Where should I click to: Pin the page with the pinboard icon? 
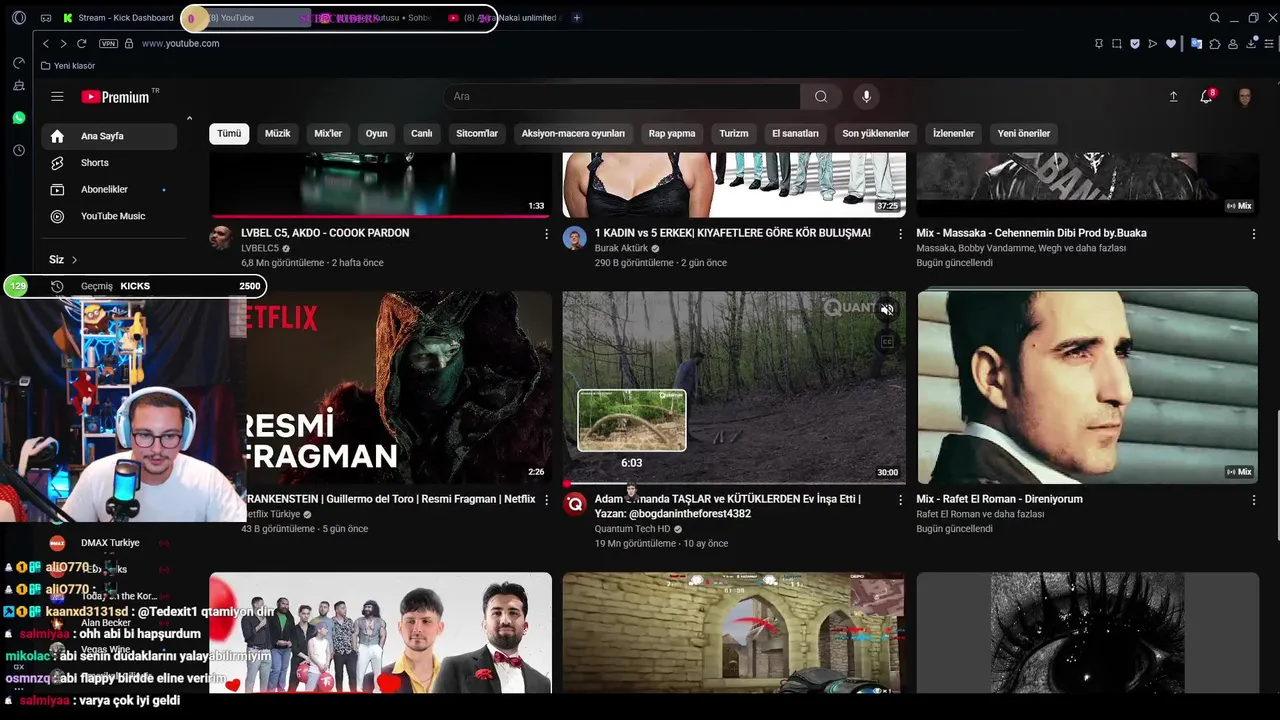click(x=1099, y=44)
